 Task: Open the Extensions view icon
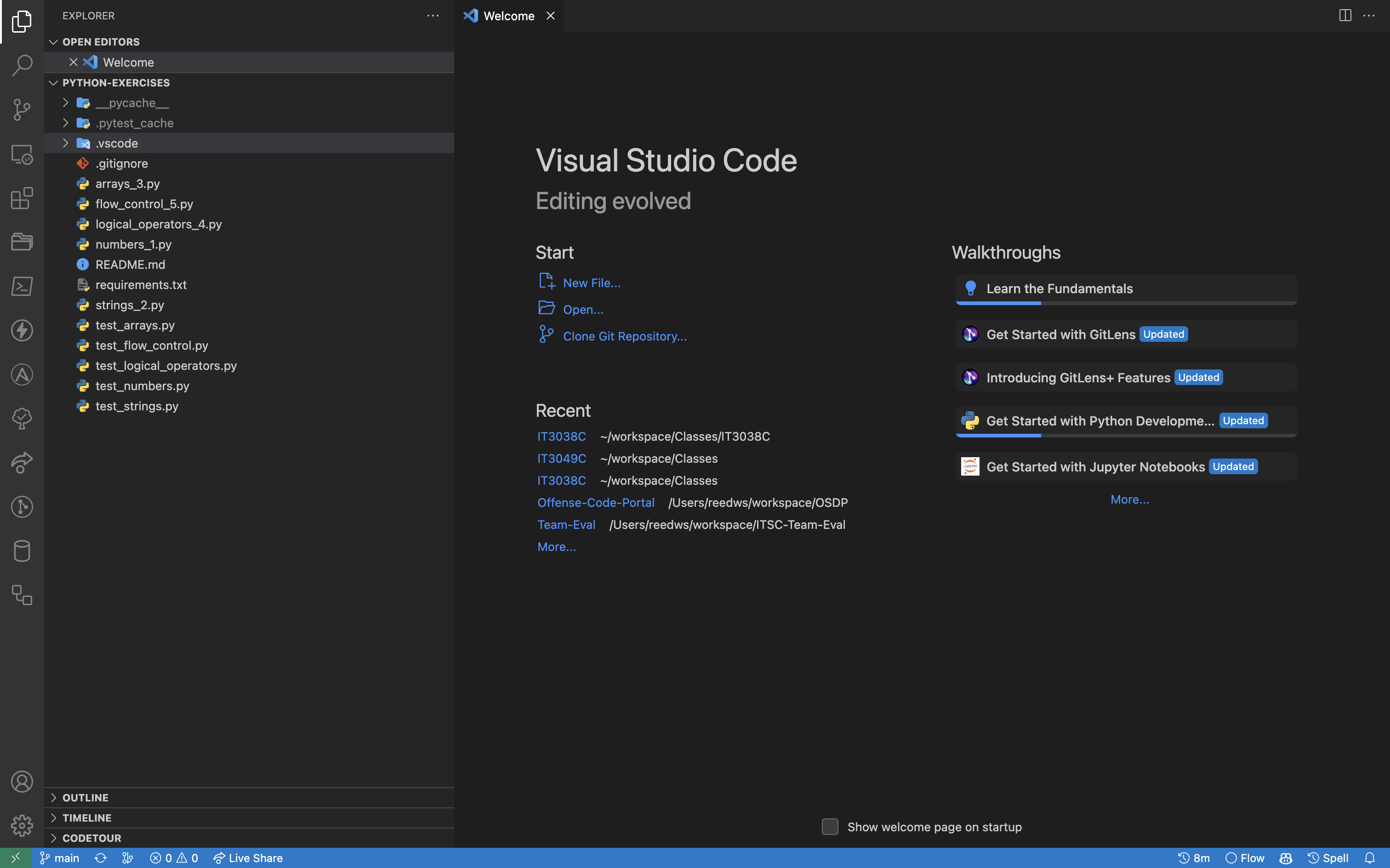click(22, 198)
